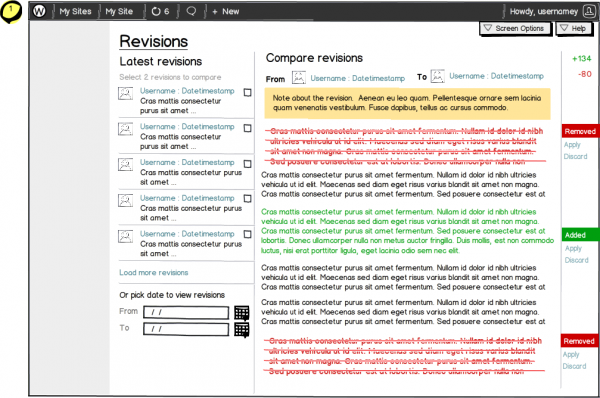This screenshot has height=398, width=600.
Task: Open the Howdy, usernamey account menu
Action: pos(544,11)
